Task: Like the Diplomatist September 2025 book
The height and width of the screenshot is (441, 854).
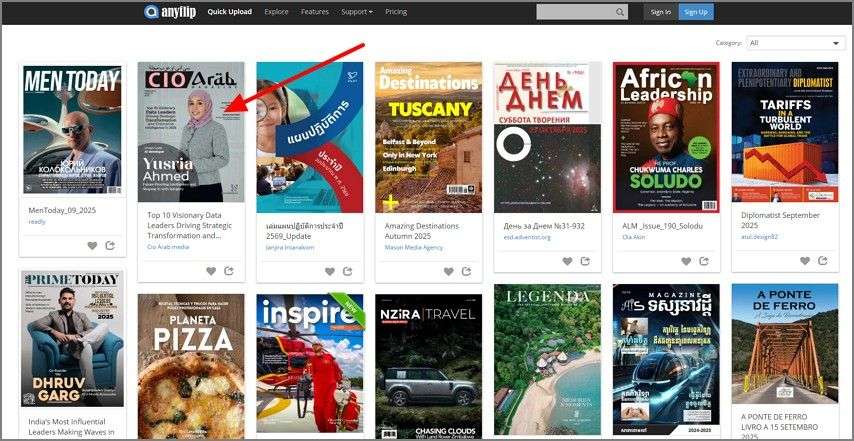Action: [804, 261]
